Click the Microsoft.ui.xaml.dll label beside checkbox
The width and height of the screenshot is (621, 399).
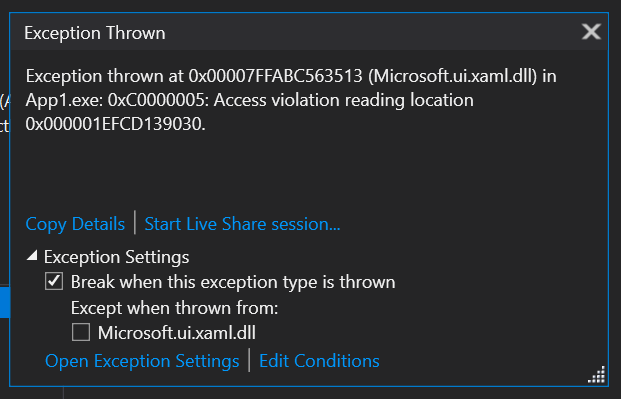point(177,332)
